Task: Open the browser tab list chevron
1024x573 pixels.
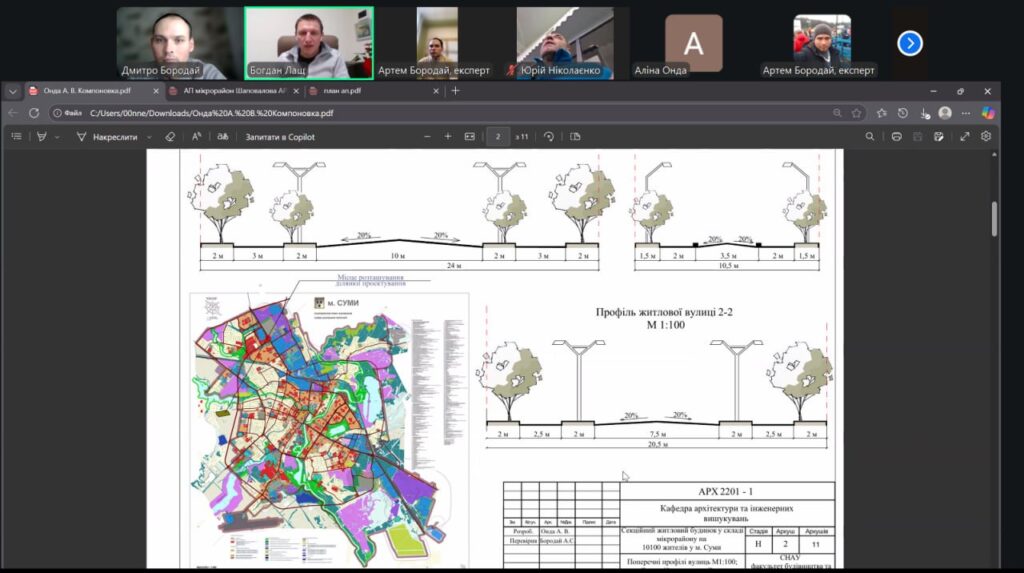Action: click(12, 91)
